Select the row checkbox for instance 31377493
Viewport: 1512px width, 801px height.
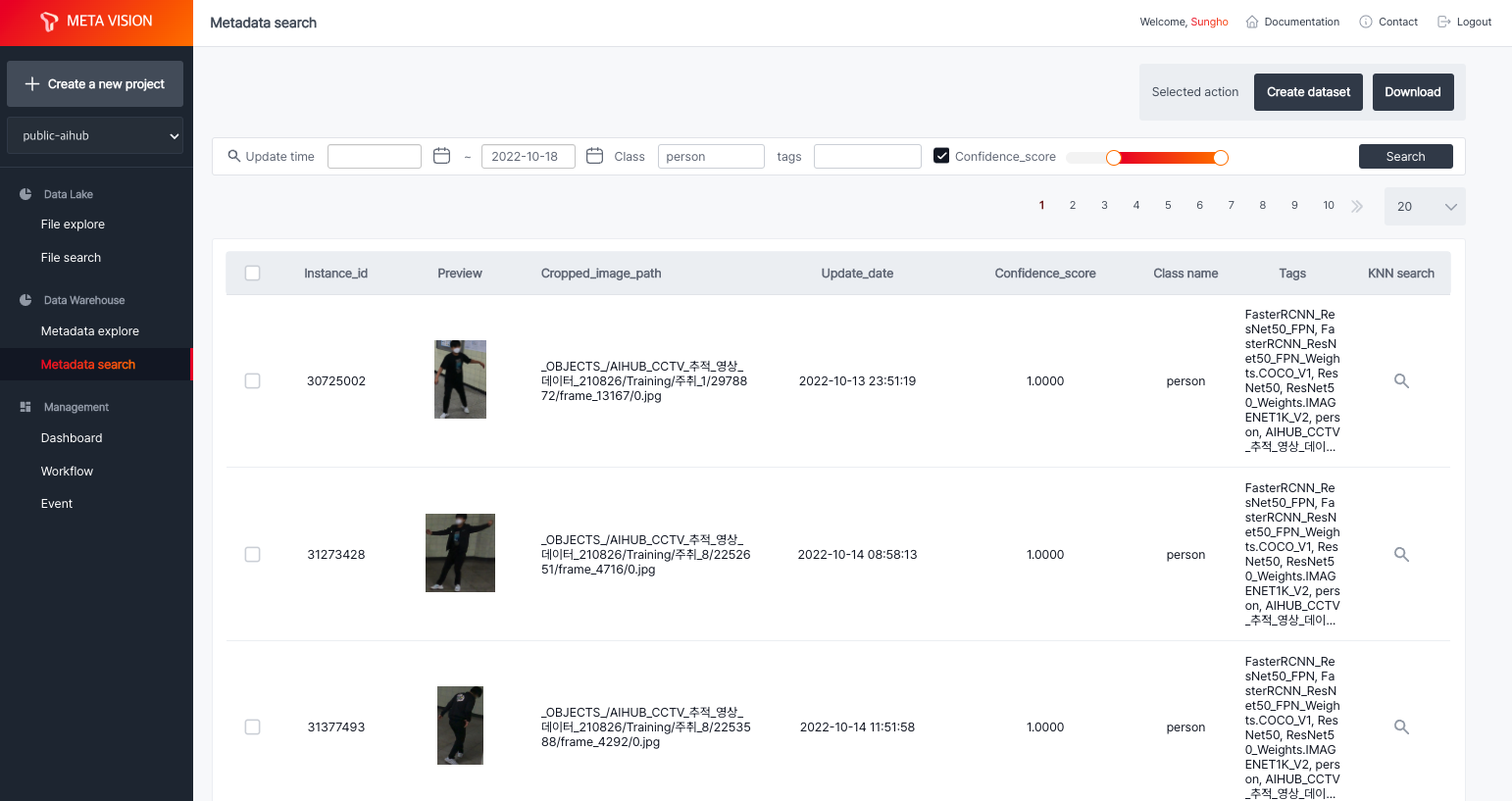[252, 727]
